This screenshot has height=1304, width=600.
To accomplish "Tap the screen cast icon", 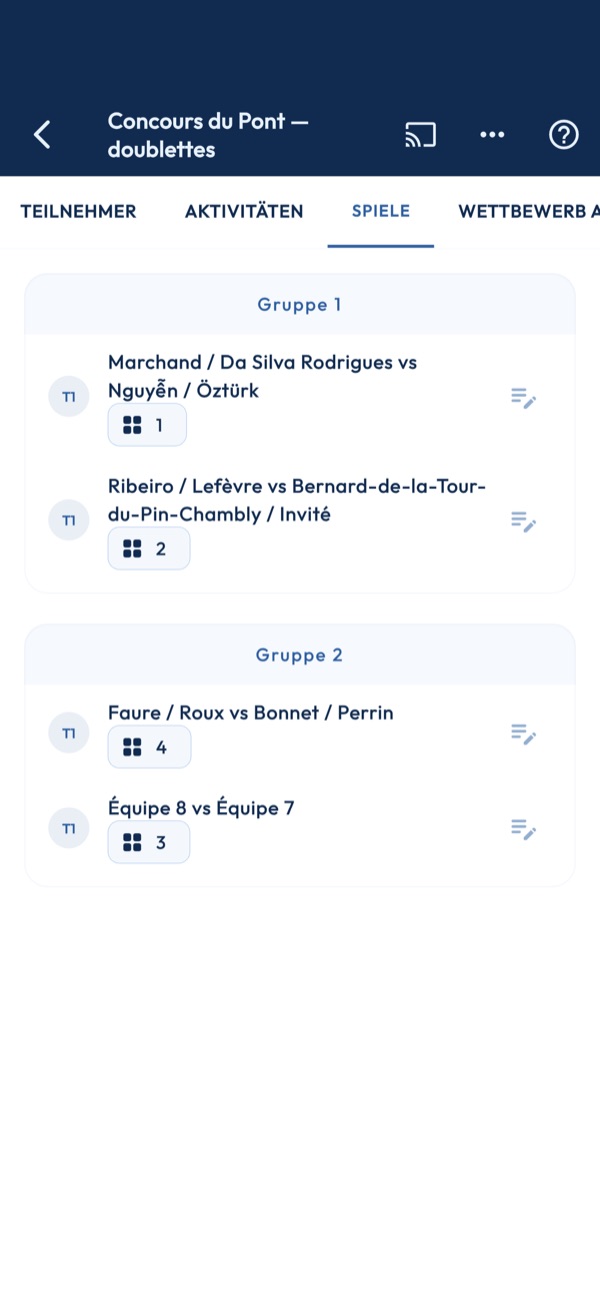I will coord(420,134).
